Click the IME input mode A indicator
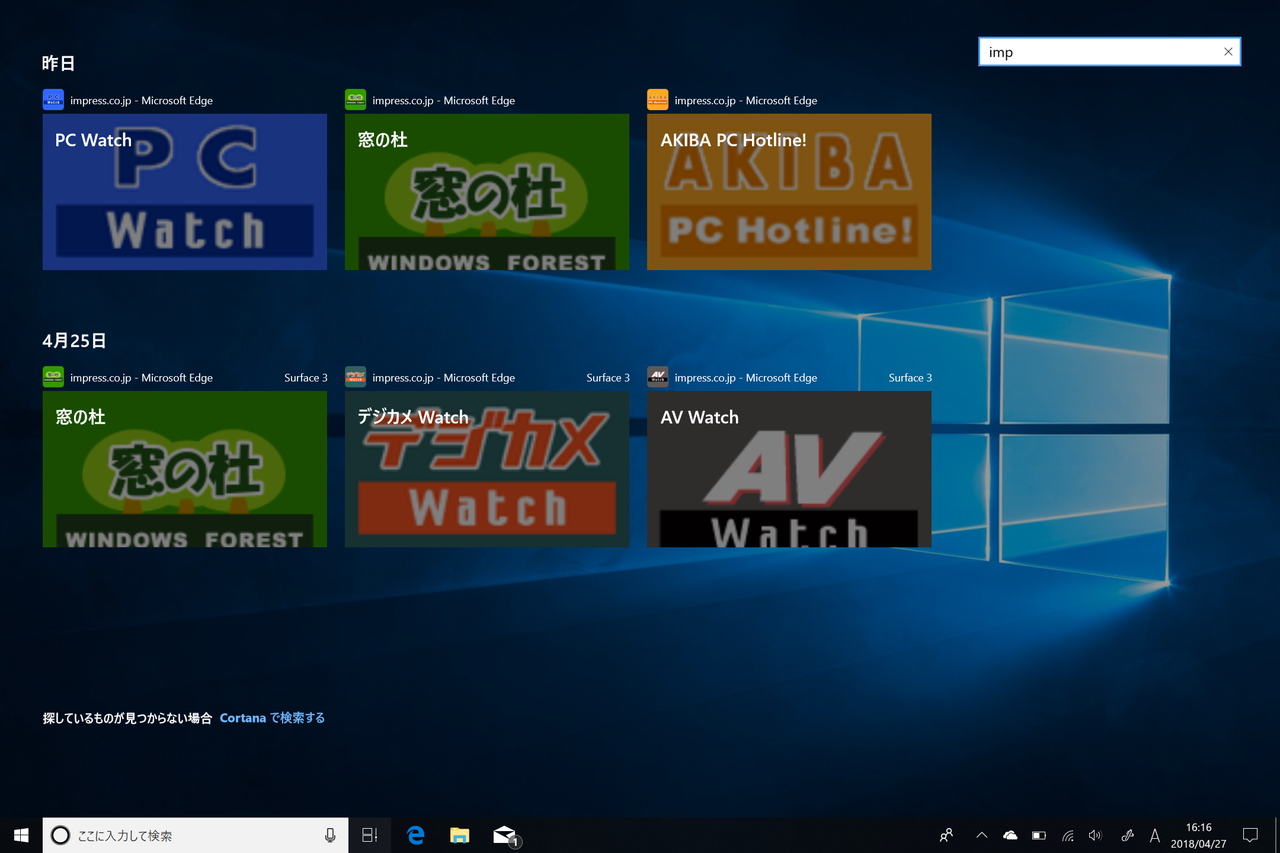The image size is (1280, 853). click(x=1155, y=835)
